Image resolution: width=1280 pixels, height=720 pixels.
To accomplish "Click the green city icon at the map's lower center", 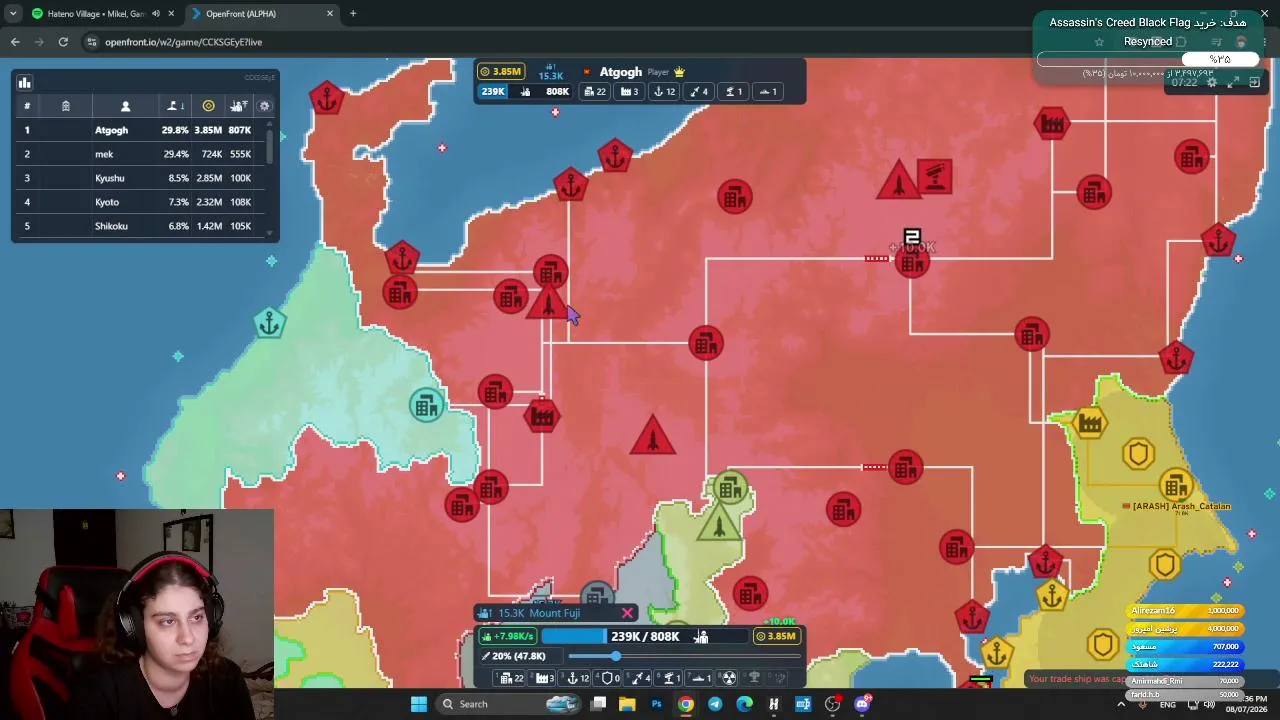I will 730,489.
